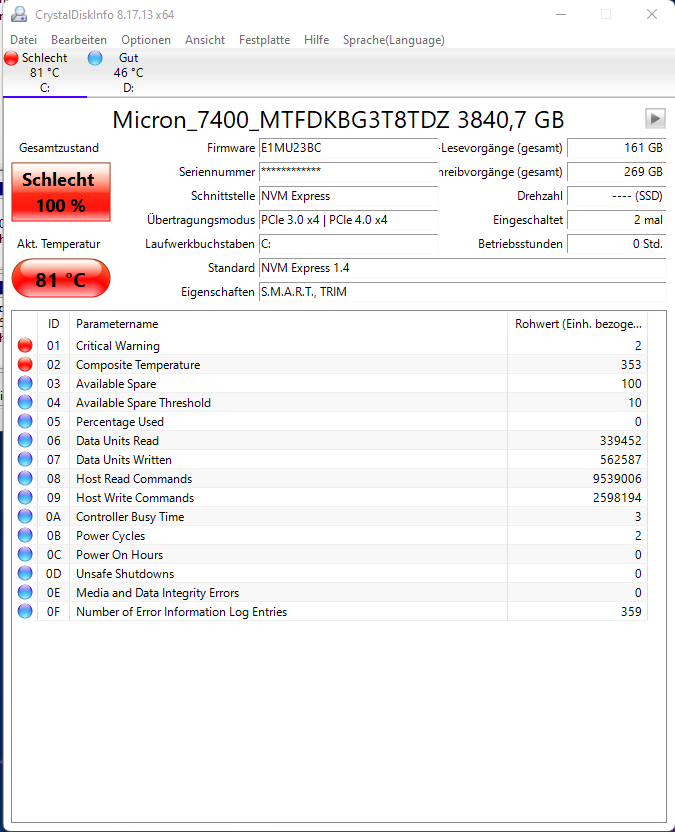This screenshot has height=832, width=675.
Task: Click blue status icon for Controller Busy Time
Action: [x=25, y=516]
